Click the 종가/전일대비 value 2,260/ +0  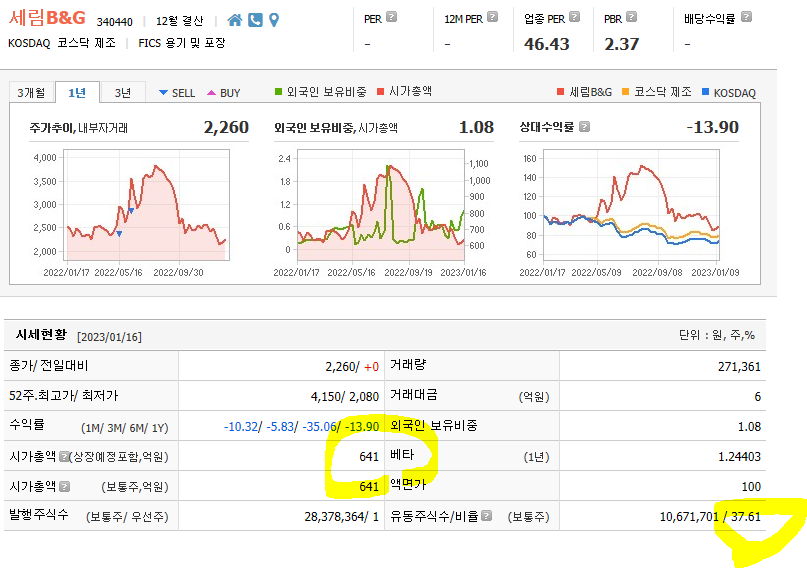point(352,367)
